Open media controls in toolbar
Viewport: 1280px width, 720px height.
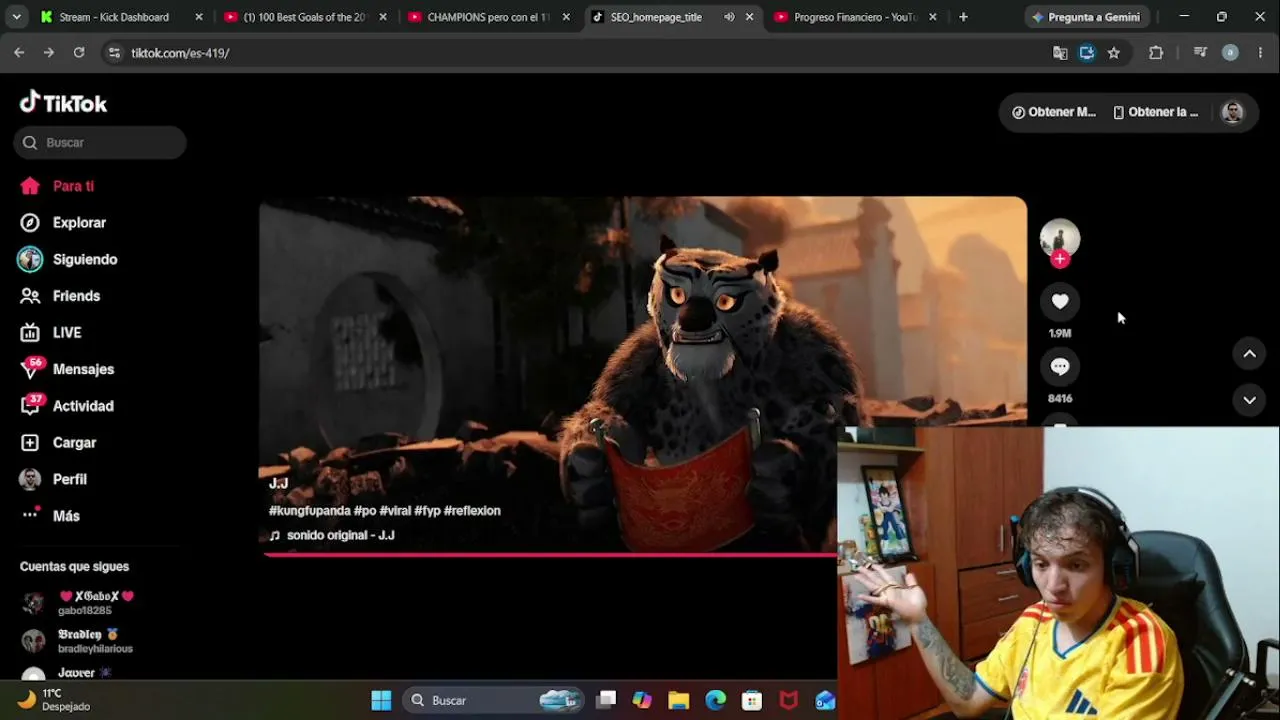(x=1200, y=53)
